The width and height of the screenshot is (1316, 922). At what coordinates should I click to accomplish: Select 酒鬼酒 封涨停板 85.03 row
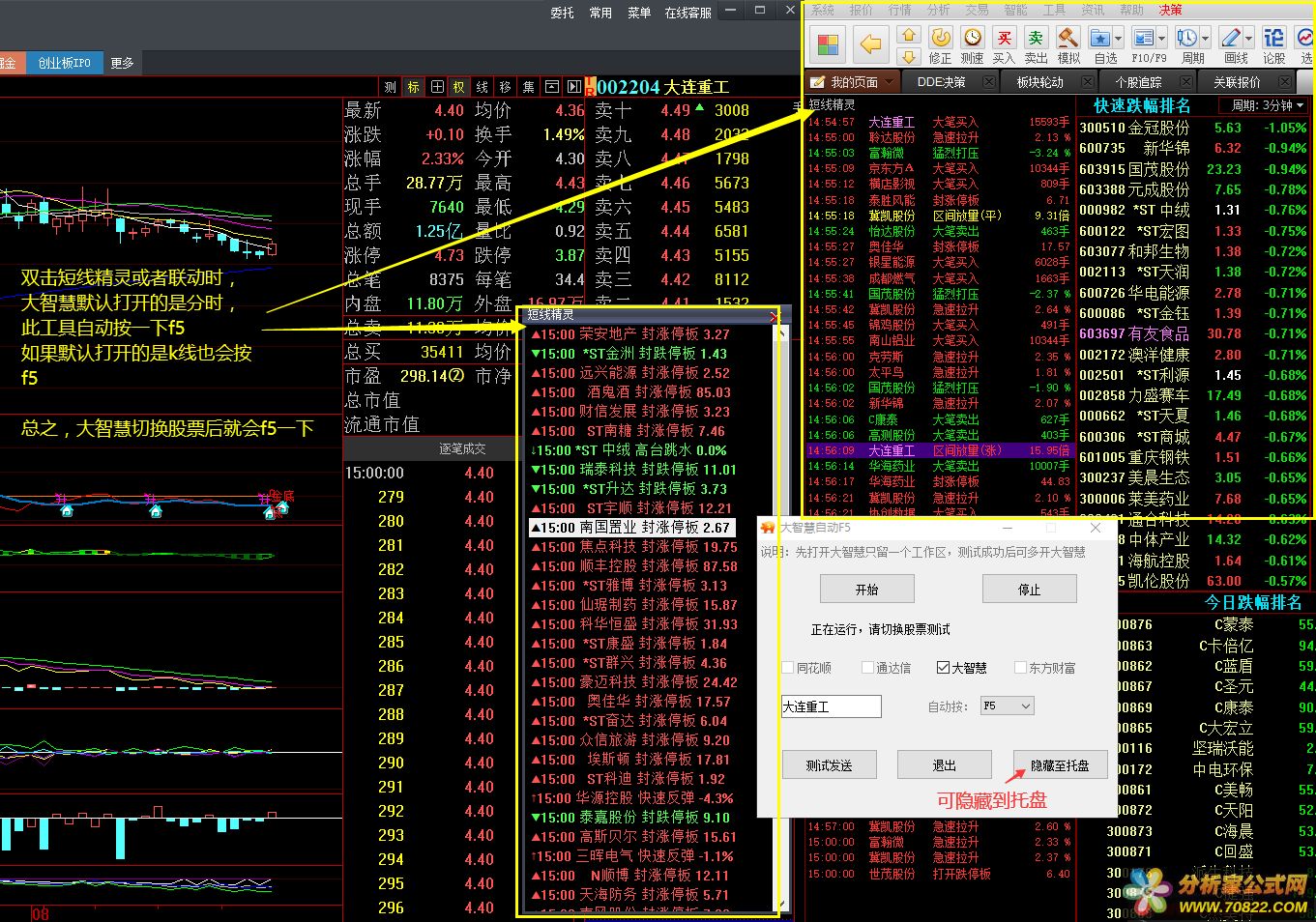point(632,392)
